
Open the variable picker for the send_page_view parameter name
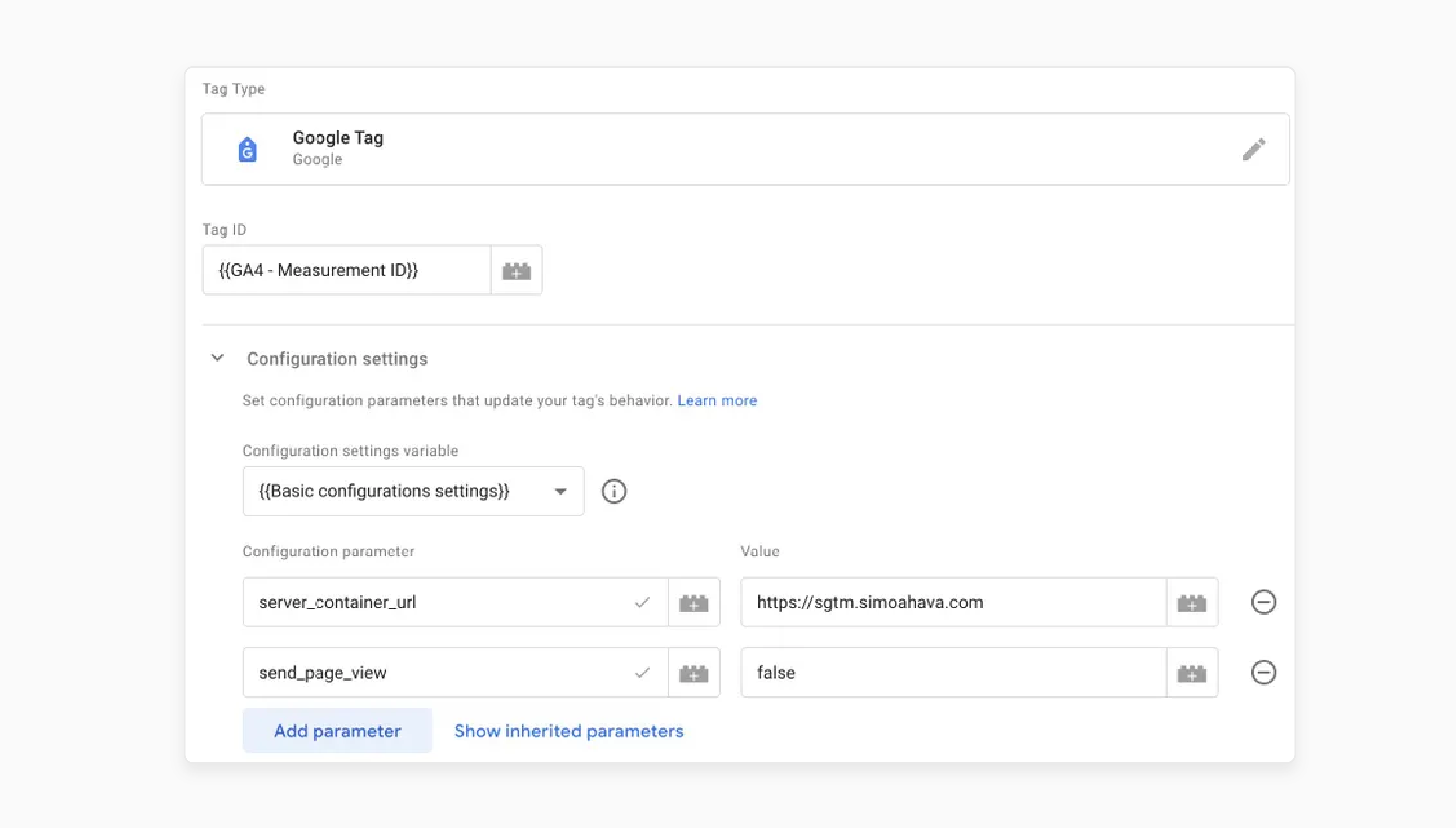point(694,673)
